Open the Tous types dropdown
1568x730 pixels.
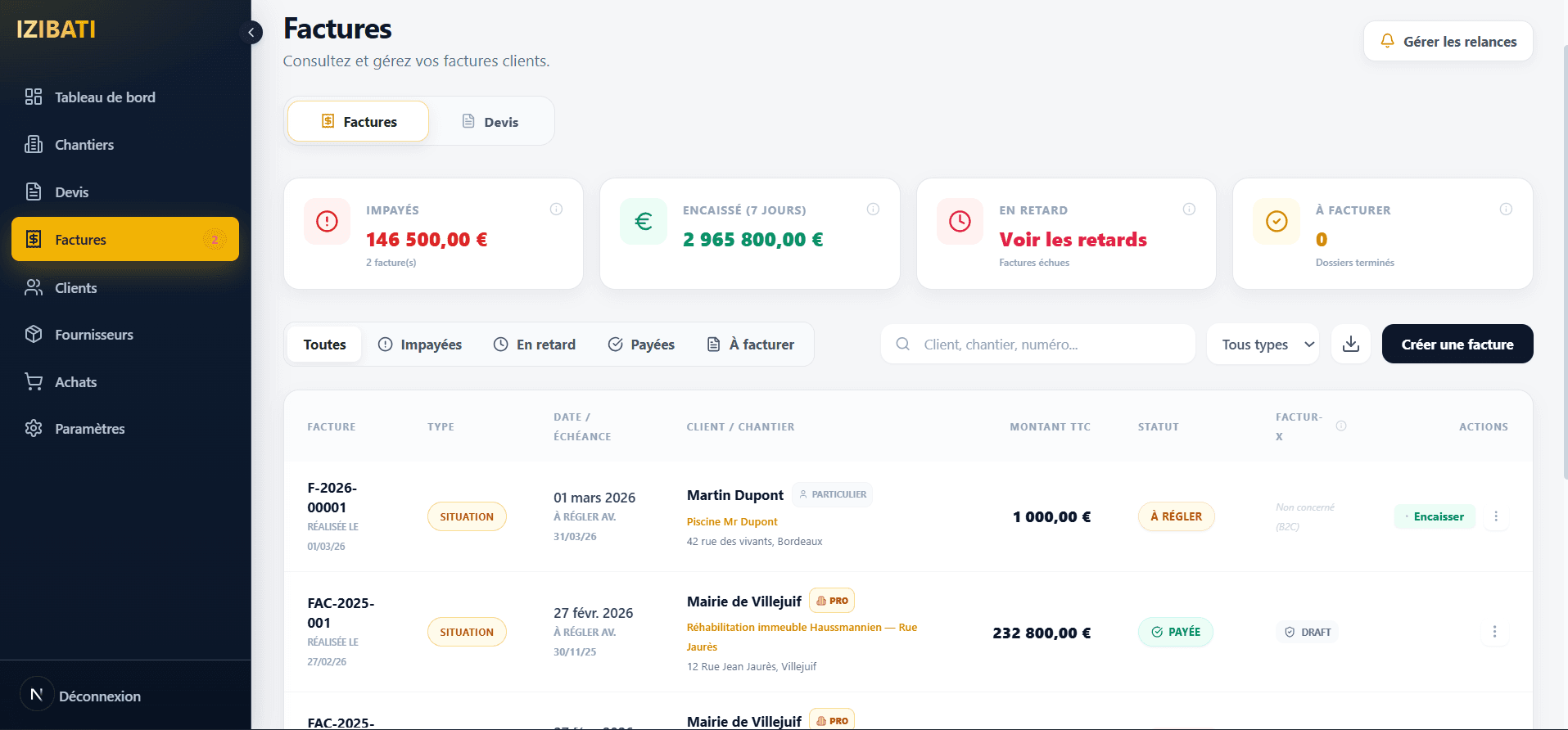[x=1263, y=345]
